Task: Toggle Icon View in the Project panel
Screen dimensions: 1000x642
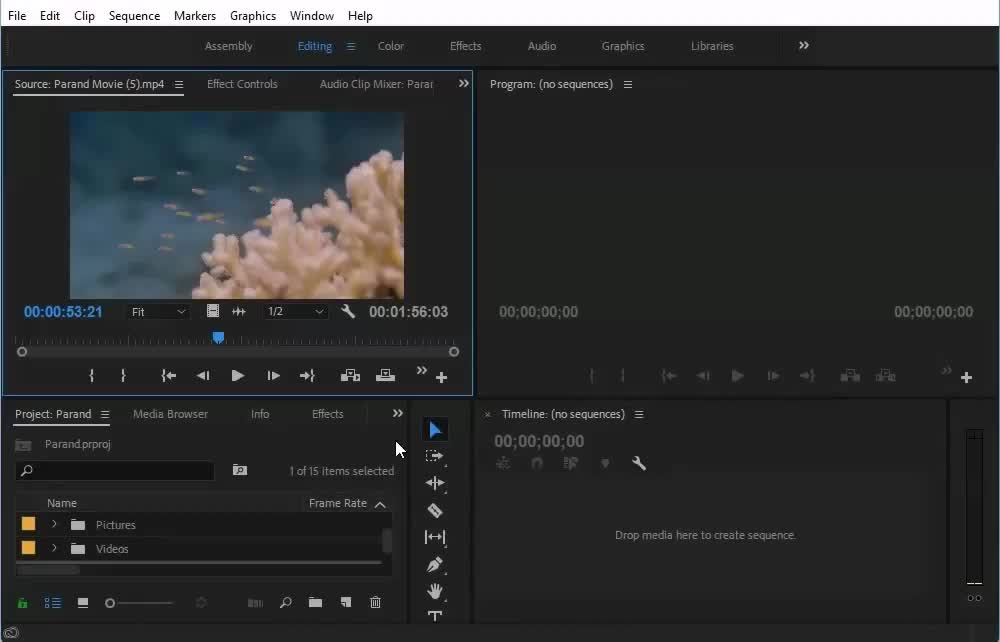Action: (x=82, y=603)
